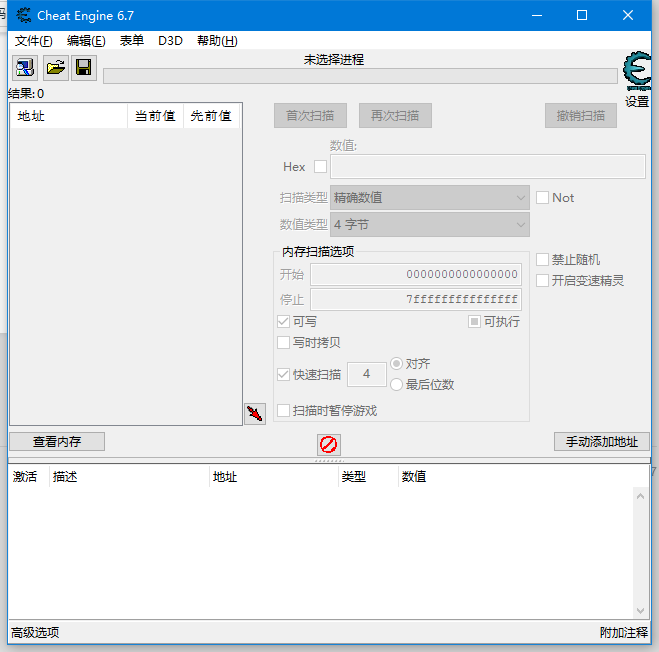Click the 查看内存 button
Viewport: 659px width, 652px height.
tap(57, 441)
